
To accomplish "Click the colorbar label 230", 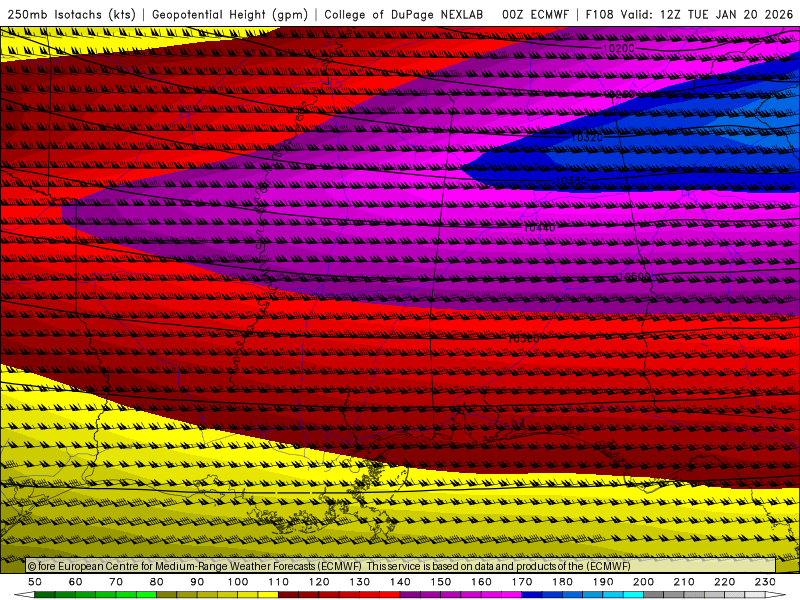I will click(x=765, y=582).
